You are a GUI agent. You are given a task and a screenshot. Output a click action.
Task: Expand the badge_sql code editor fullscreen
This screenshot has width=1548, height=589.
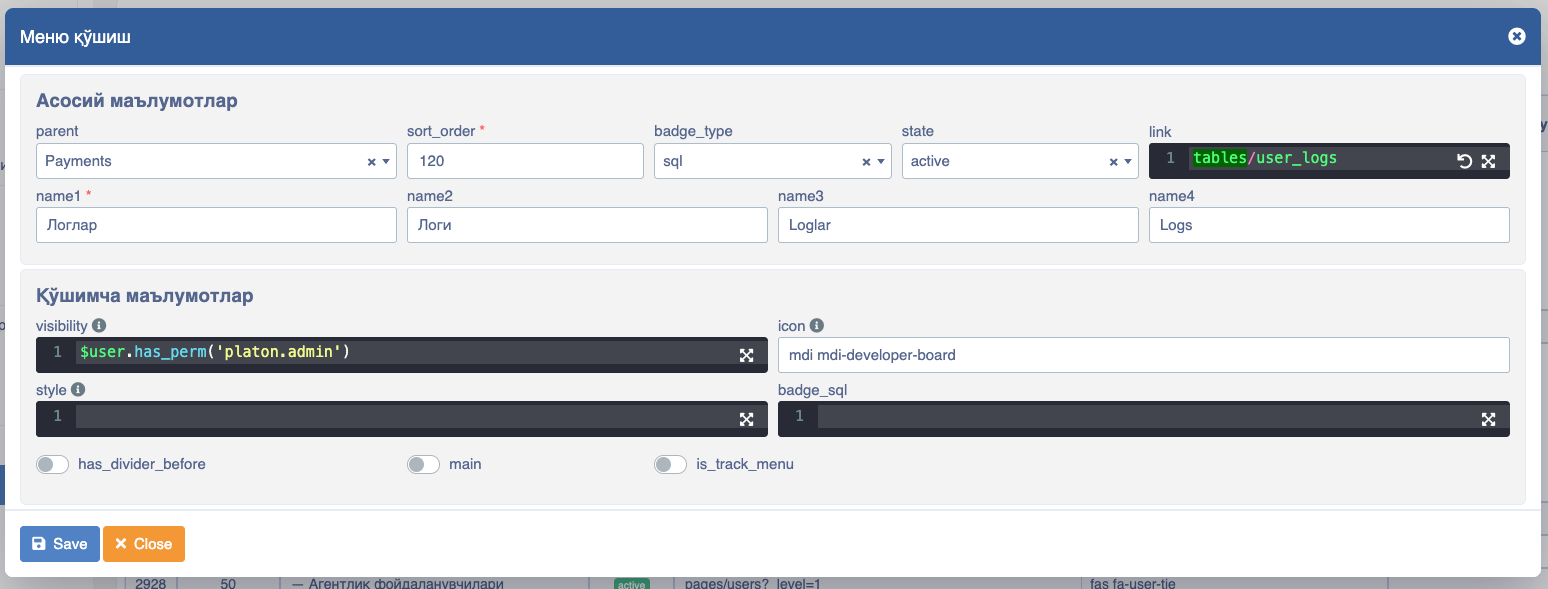tap(1488, 419)
